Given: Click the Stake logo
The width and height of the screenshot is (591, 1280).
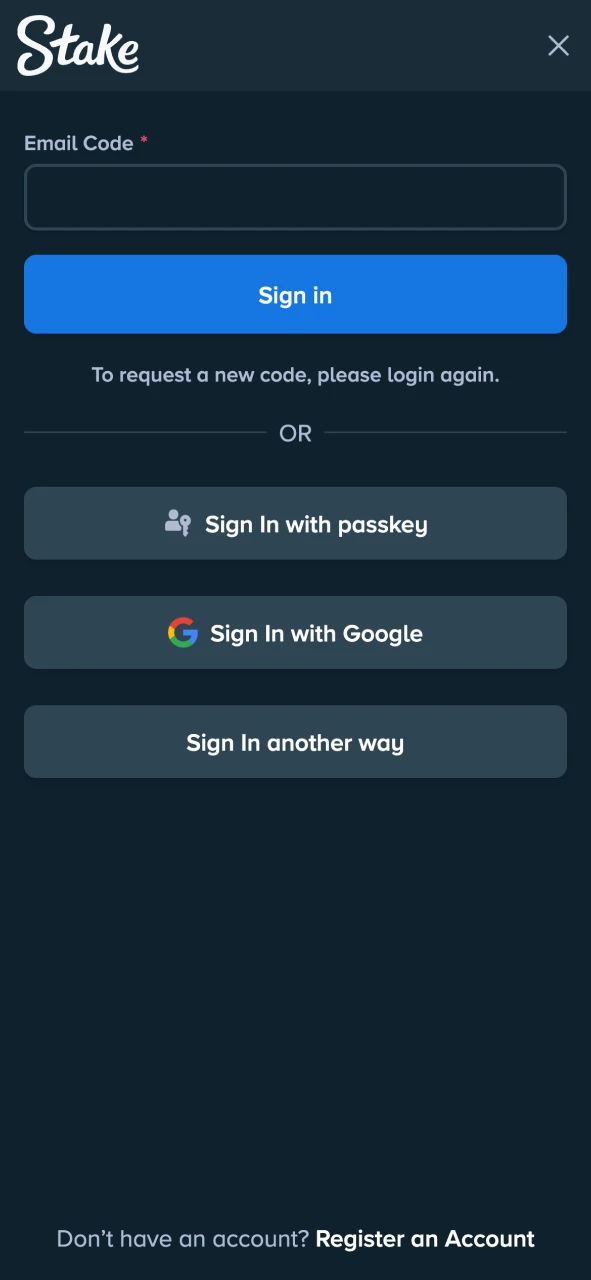Looking at the screenshot, I should click(76, 45).
